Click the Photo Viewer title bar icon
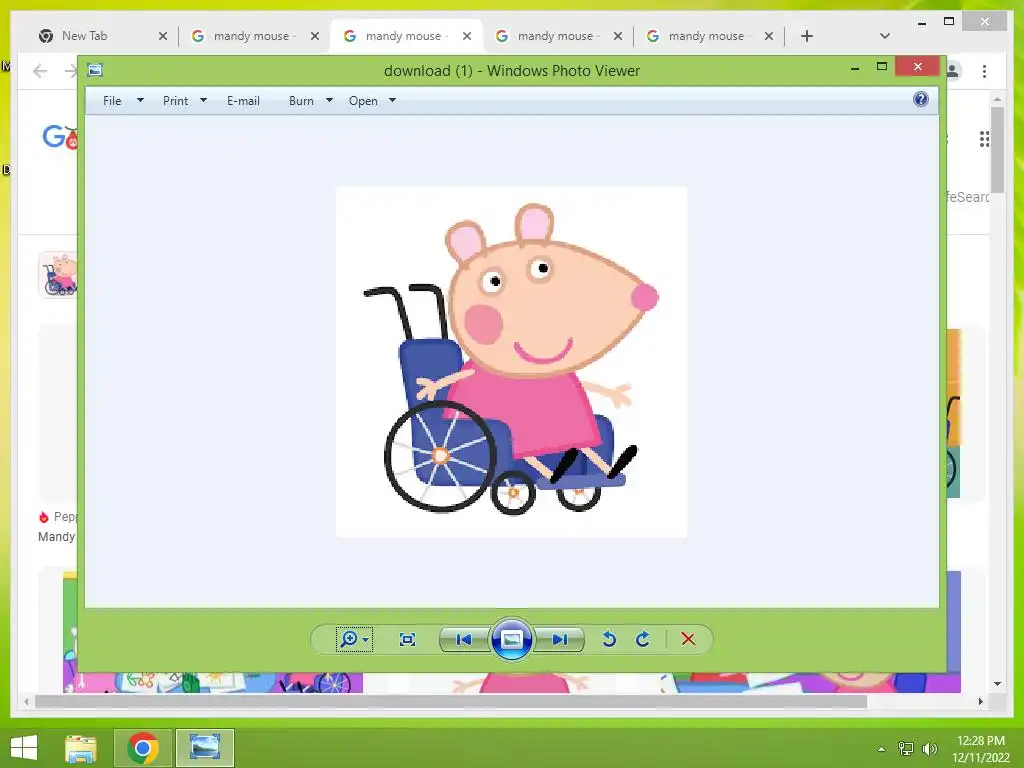The width and height of the screenshot is (1024, 768). pyautogui.click(x=95, y=70)
